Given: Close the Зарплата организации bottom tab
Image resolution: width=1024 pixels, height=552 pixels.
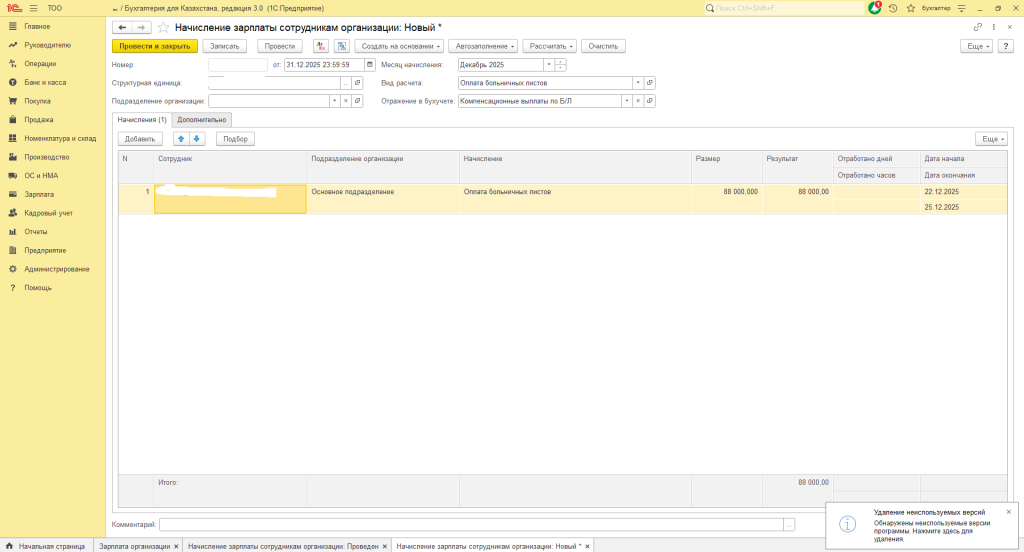Looking at the screenshot, I should point(176,546).
